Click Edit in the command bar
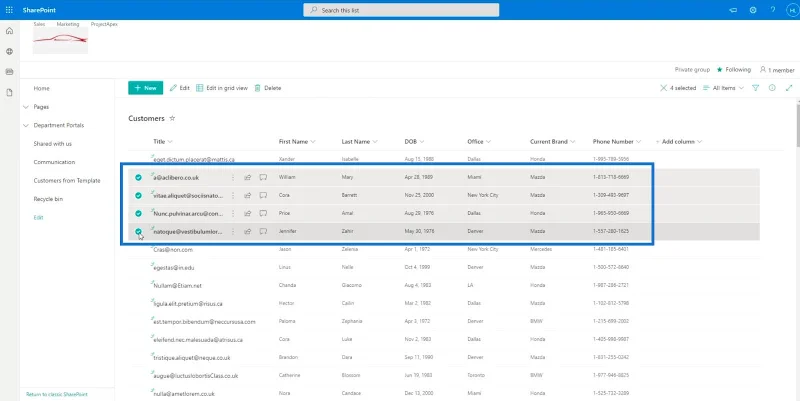This screenshot has width=800, height=401. pyautogui.click(x=180, y=88)
